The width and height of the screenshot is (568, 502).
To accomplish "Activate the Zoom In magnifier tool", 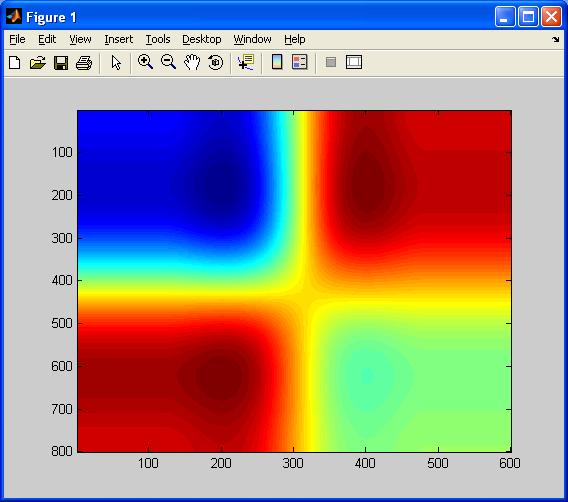I will [145, 62].
